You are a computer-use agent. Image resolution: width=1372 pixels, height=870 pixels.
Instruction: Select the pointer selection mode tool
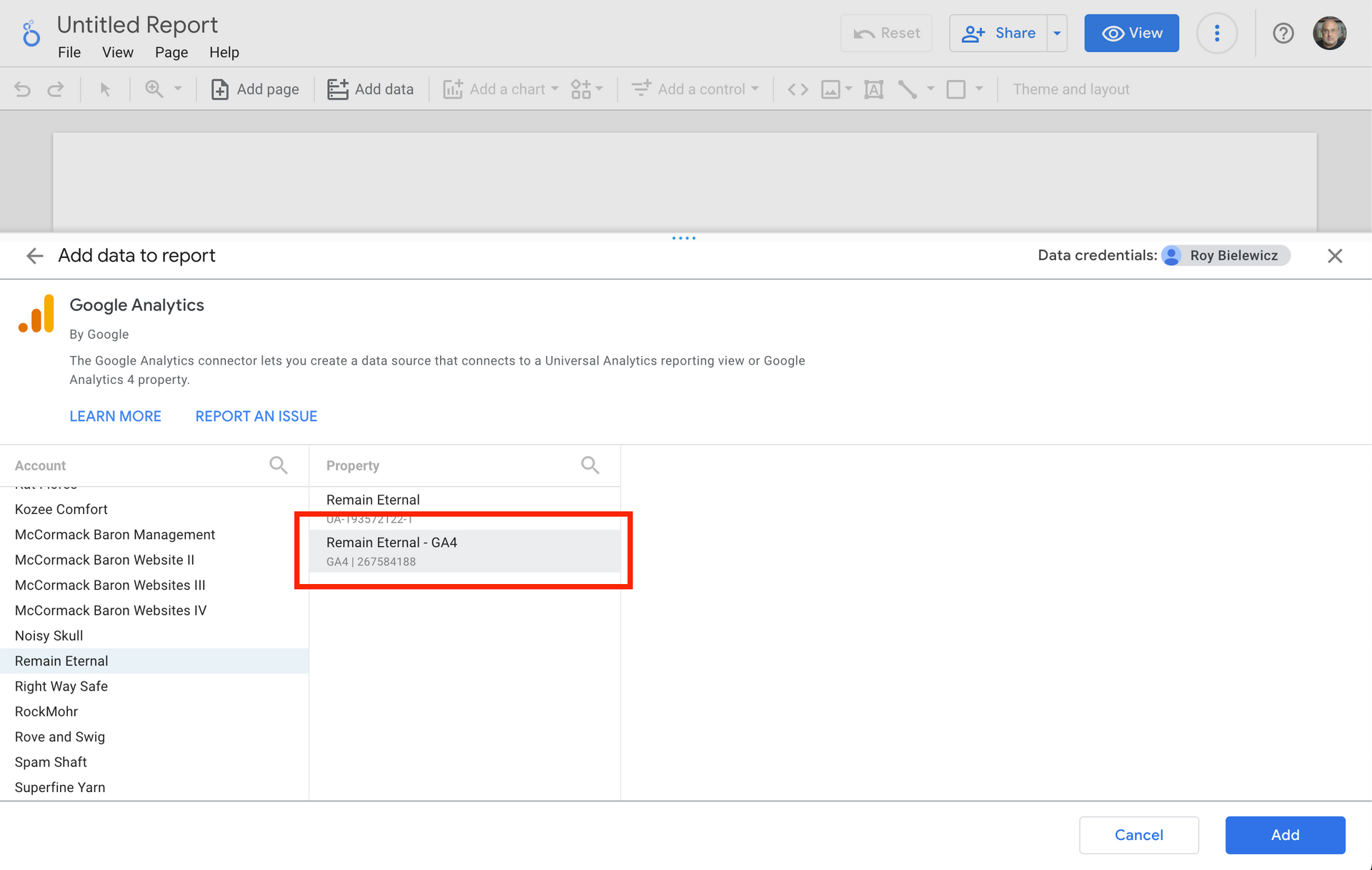(x=105, y=89)
